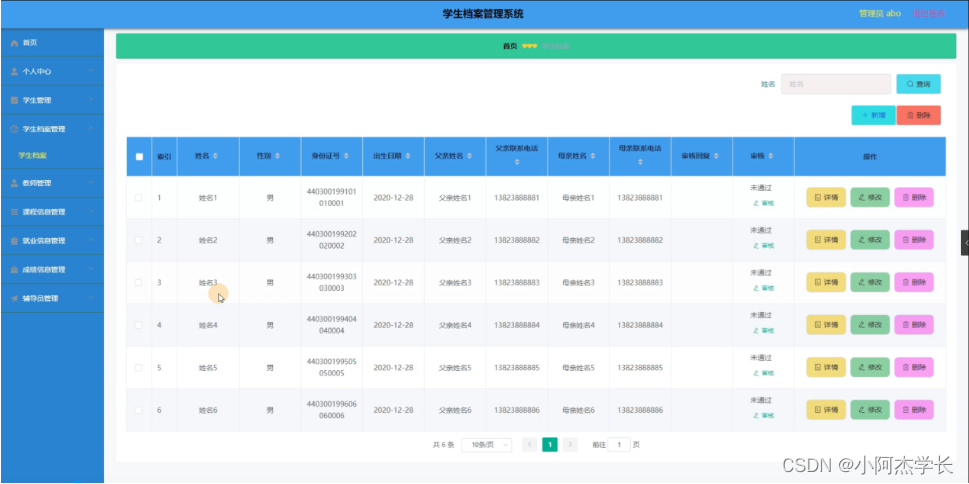Click the 姓名 search input field
Screen dimensions: 969x484
pyautogui.click(x=836, y=84)
